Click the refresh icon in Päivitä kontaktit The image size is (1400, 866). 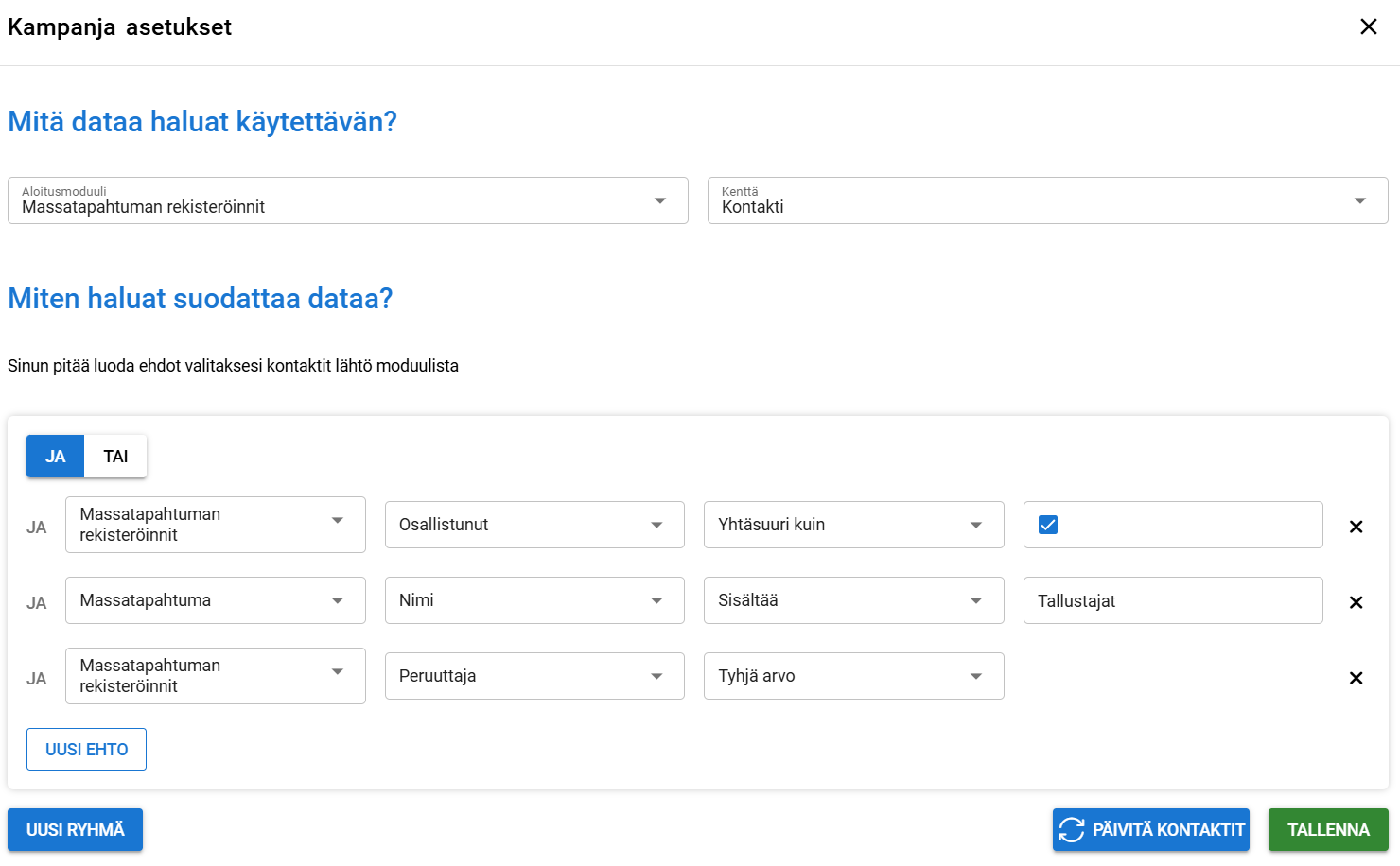pos(1072,830)
